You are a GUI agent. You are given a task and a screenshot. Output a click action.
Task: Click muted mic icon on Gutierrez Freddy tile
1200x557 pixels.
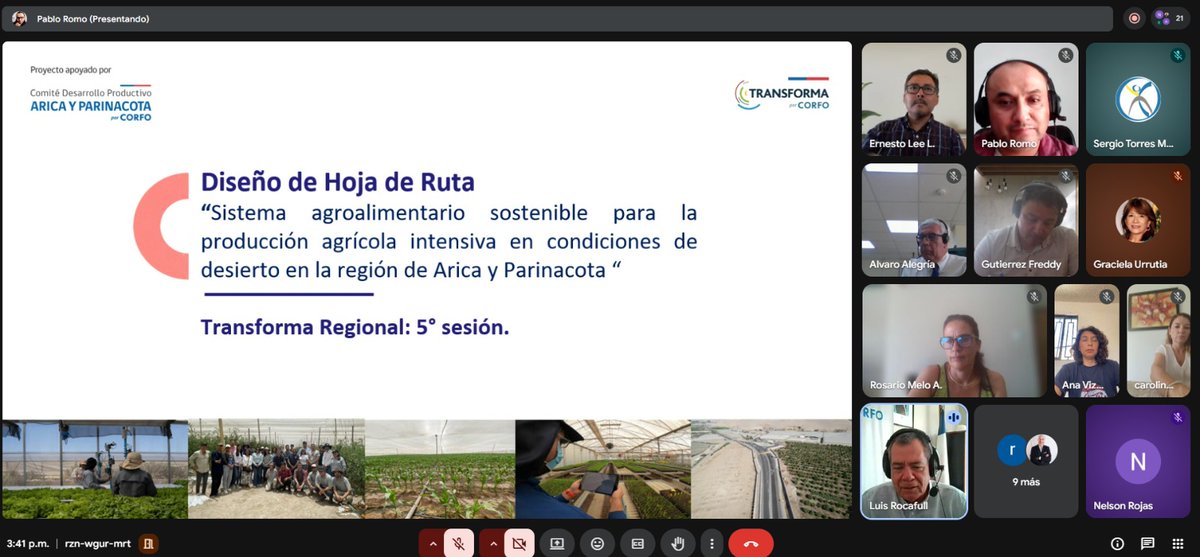point(1066,177)
